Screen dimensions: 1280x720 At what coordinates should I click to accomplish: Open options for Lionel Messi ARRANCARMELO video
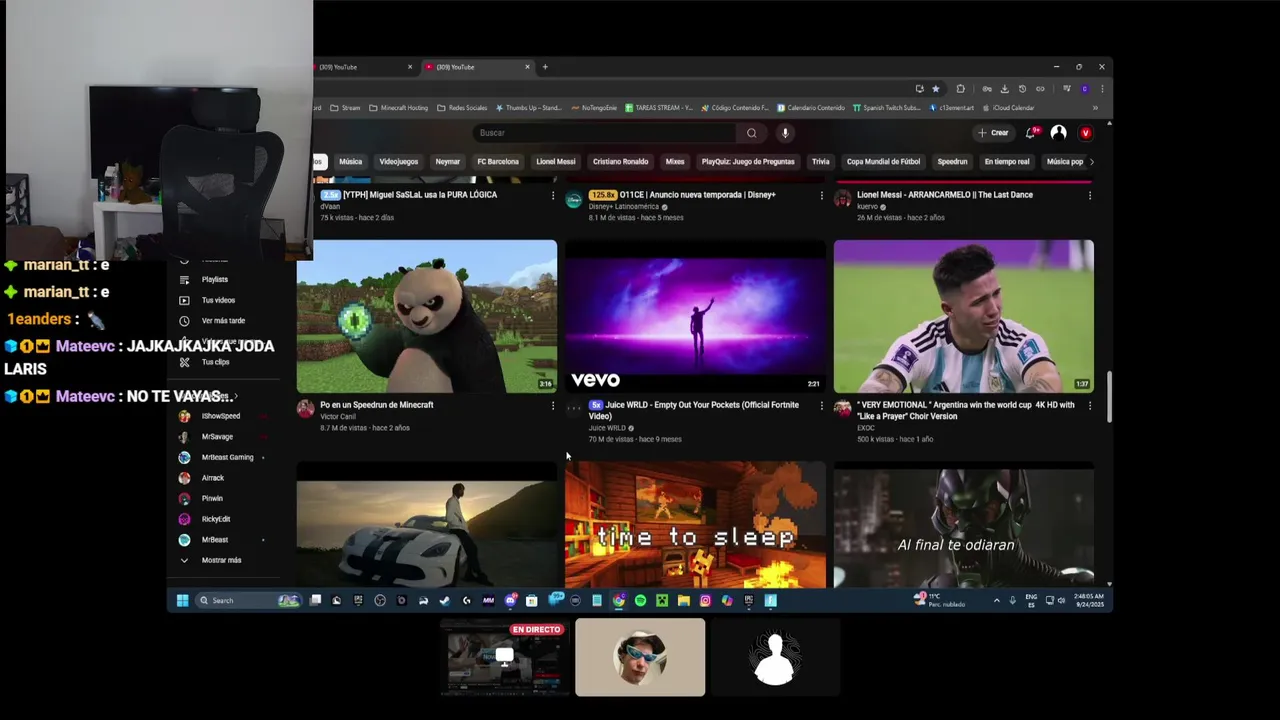point(1090,196)
